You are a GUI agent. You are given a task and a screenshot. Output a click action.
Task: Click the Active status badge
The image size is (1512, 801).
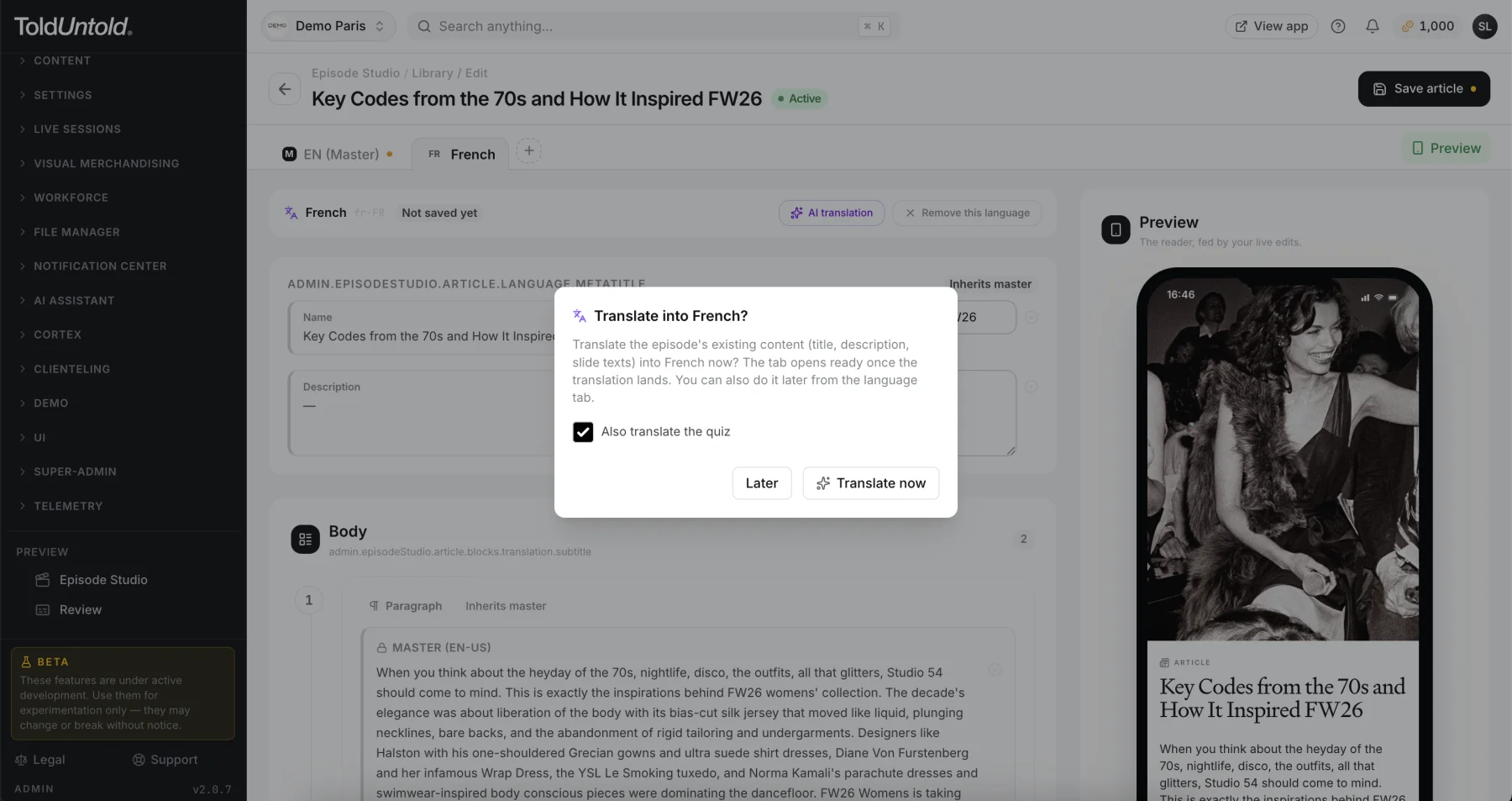(x=800, y=99)
